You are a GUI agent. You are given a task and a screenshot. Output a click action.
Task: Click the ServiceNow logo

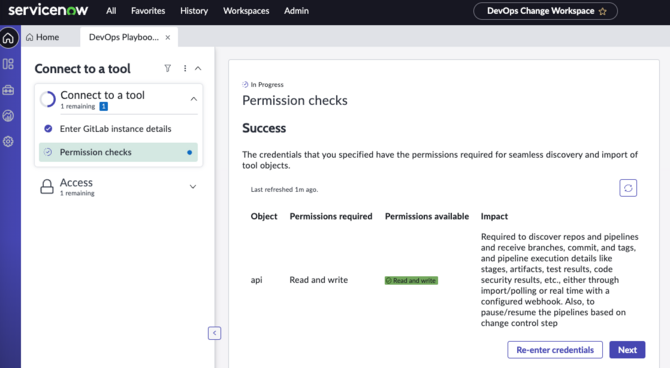click(x=48, y=10)
